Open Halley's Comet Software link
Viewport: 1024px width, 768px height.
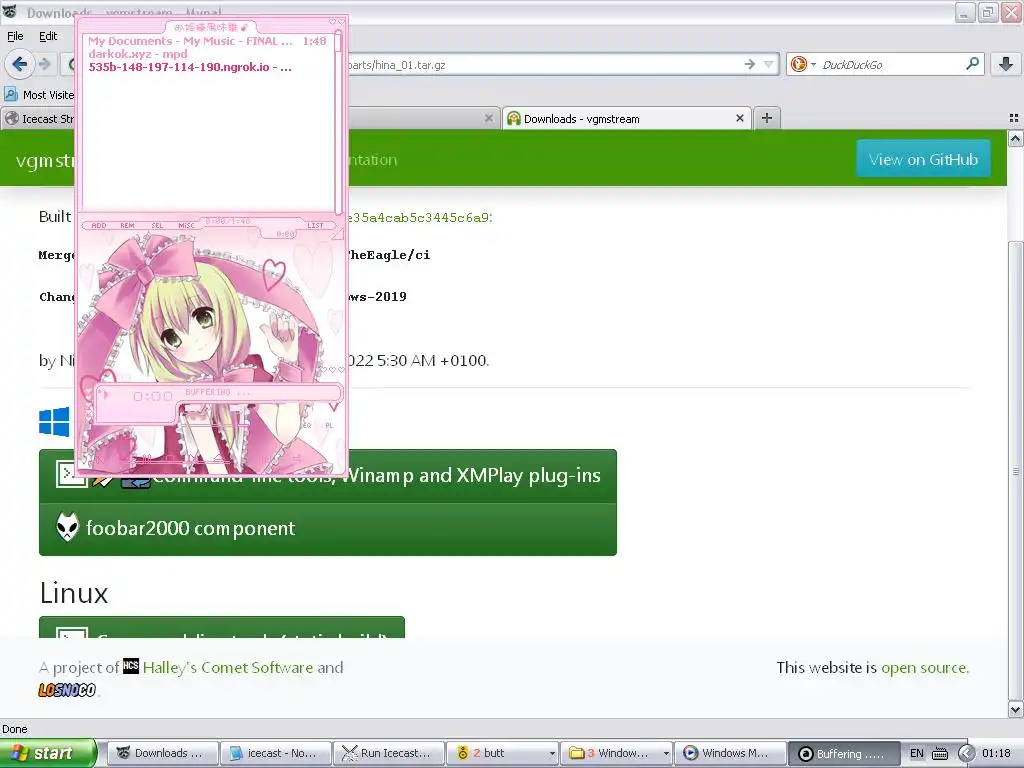[x=228, y=667]
